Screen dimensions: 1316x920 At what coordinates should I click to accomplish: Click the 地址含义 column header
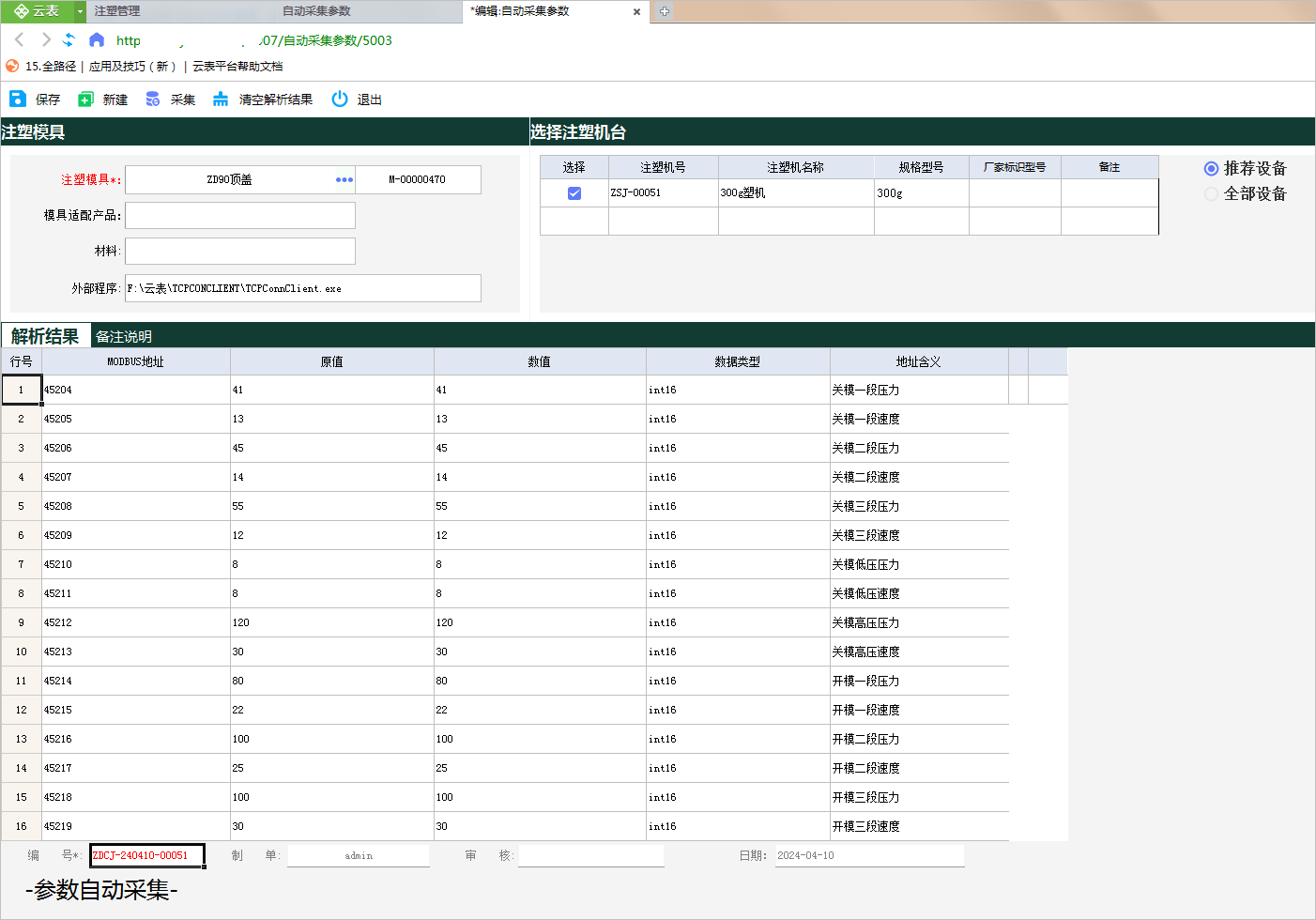919,361
